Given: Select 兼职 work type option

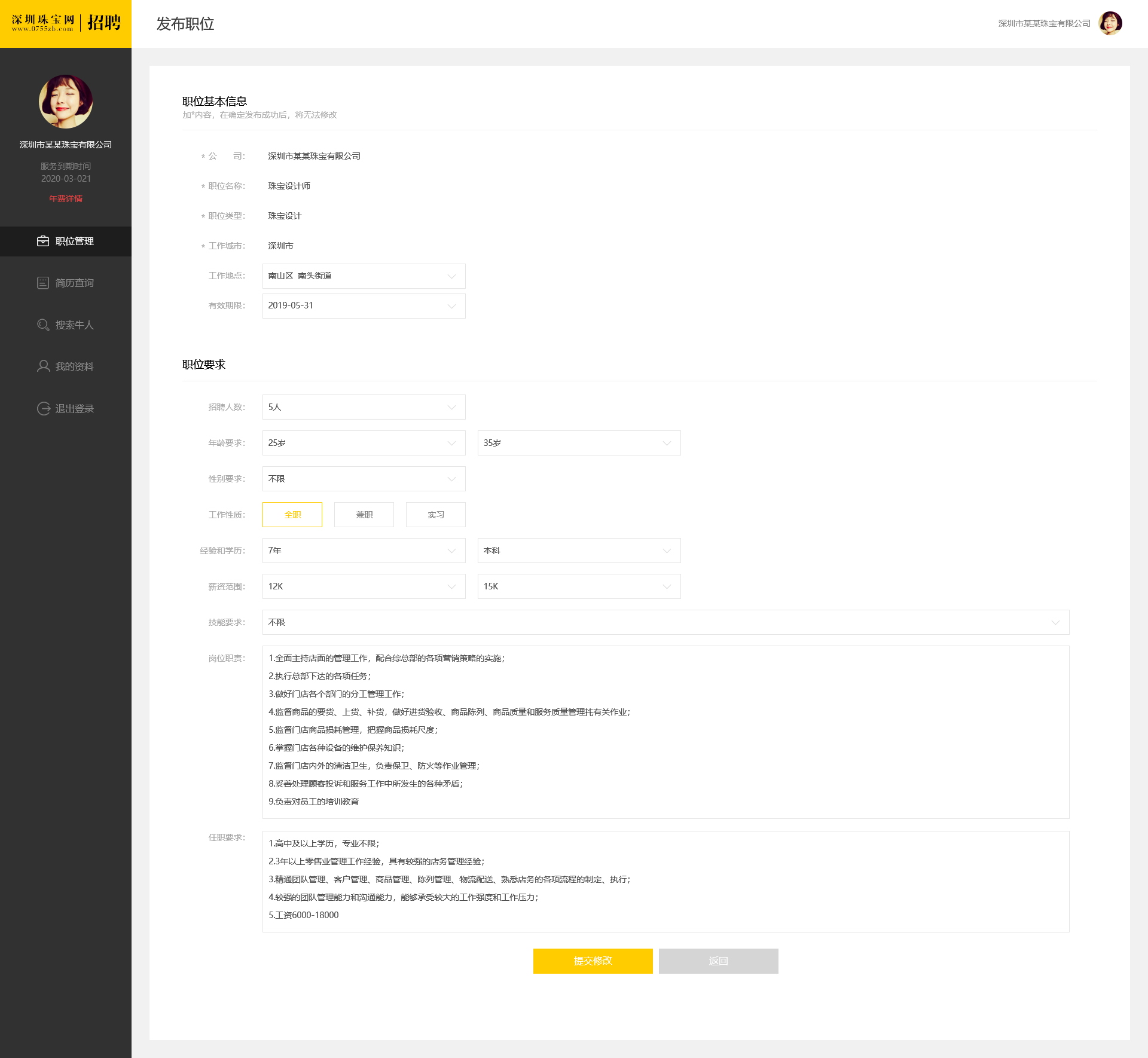Looking at the screenshot, I should pos(364,515).
